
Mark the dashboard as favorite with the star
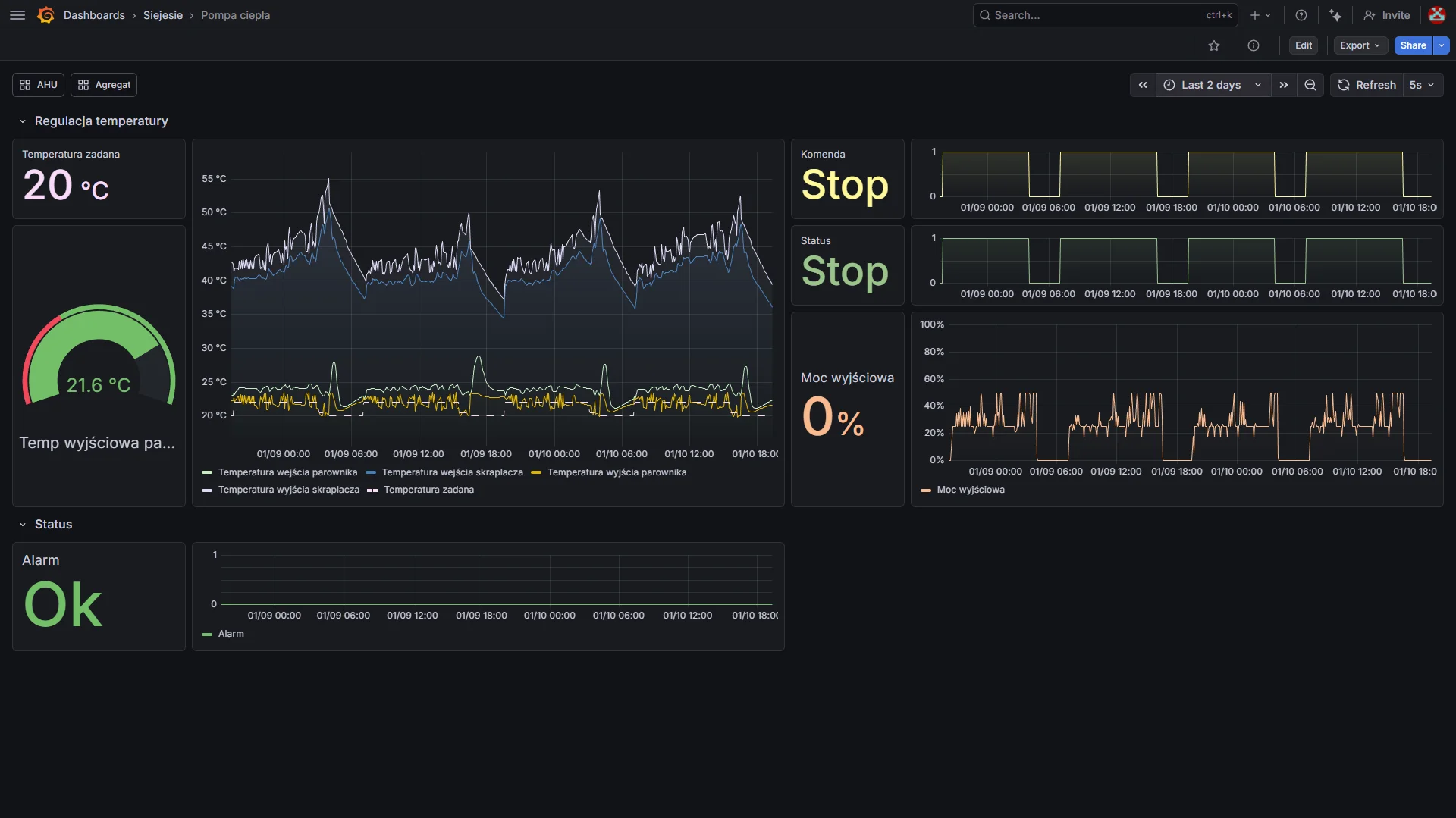click(1214, 45)
